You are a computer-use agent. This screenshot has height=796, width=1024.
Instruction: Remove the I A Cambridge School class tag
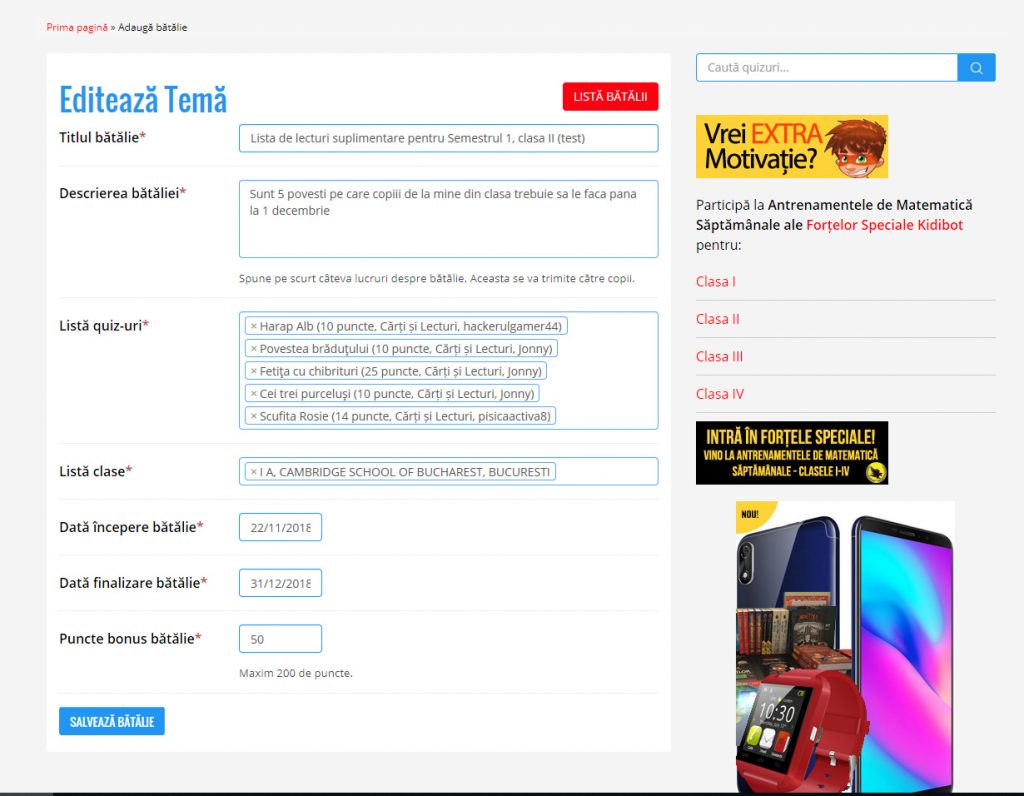click(x=254, y=472)
